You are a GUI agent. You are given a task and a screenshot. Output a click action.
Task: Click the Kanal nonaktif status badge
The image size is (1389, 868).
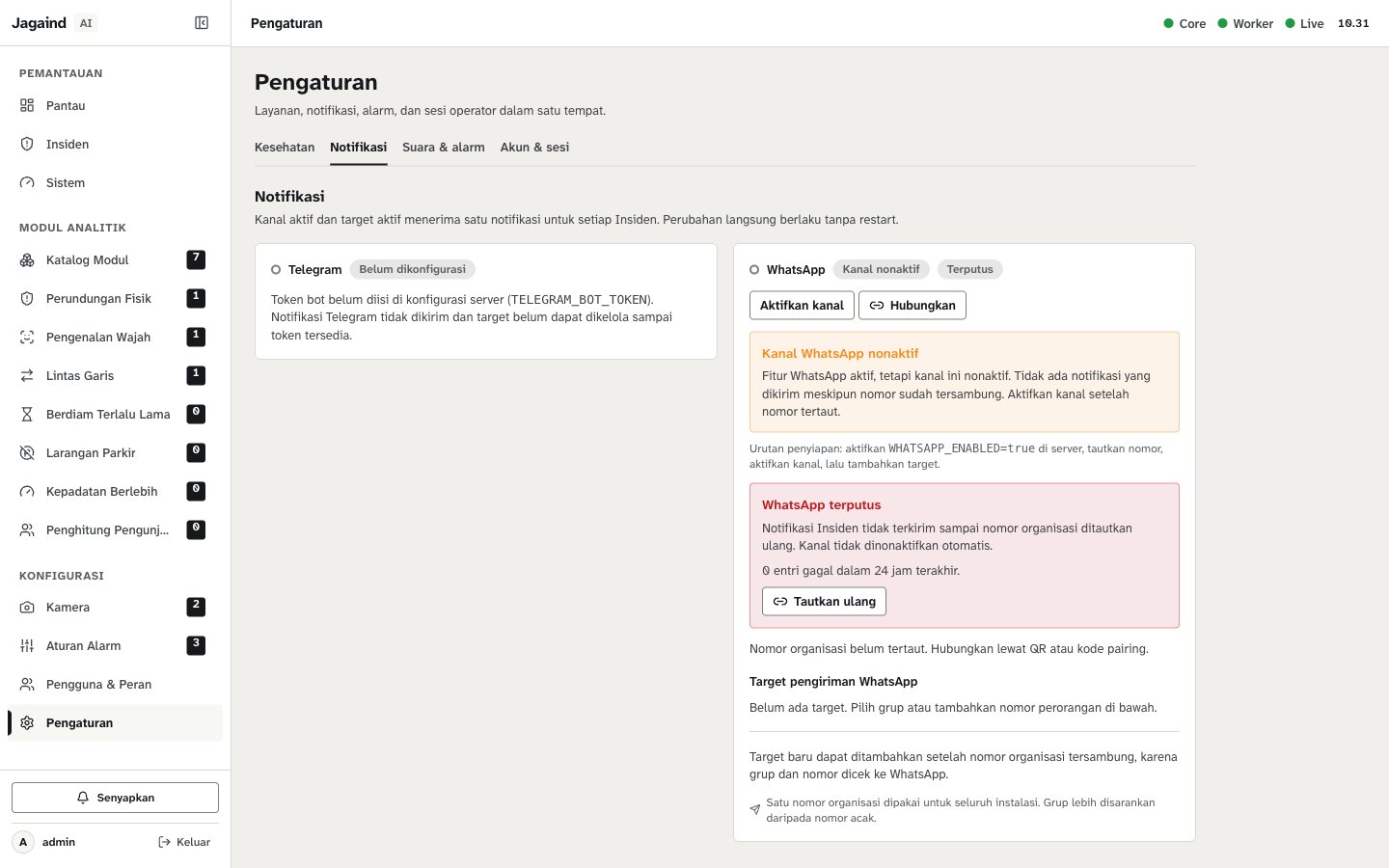tap(881, 269)
